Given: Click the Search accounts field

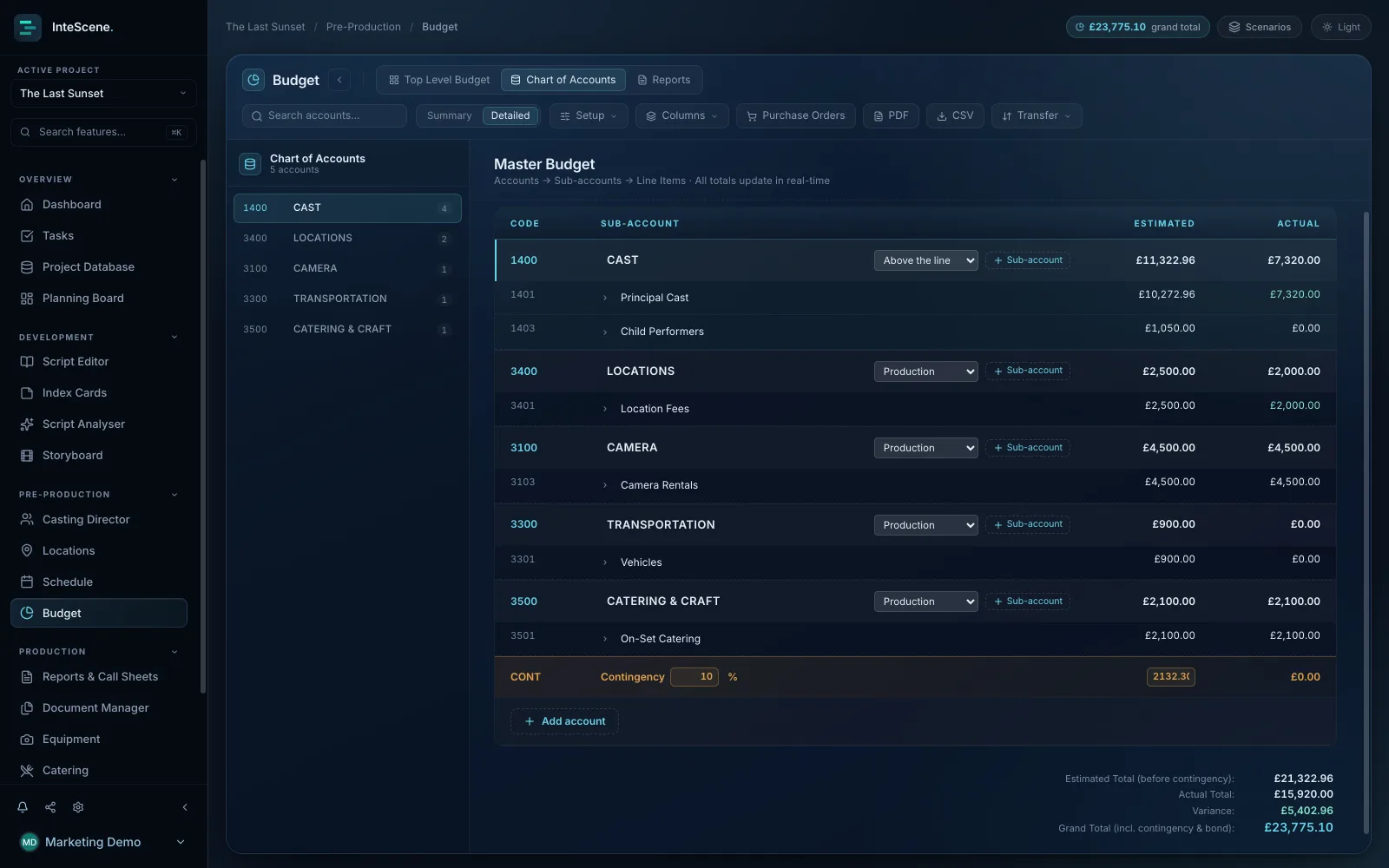Looking at the screenshot, I should pos(325,115).
